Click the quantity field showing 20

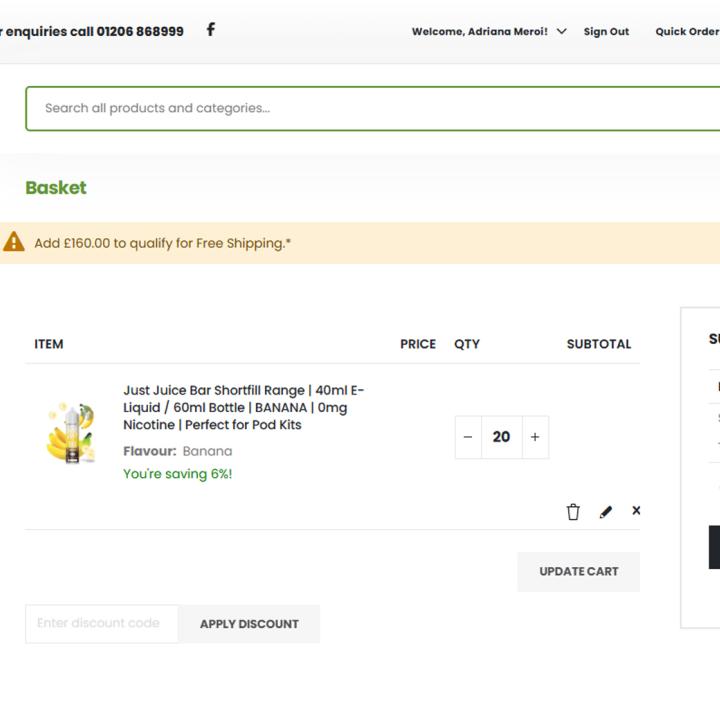(501, 437)
